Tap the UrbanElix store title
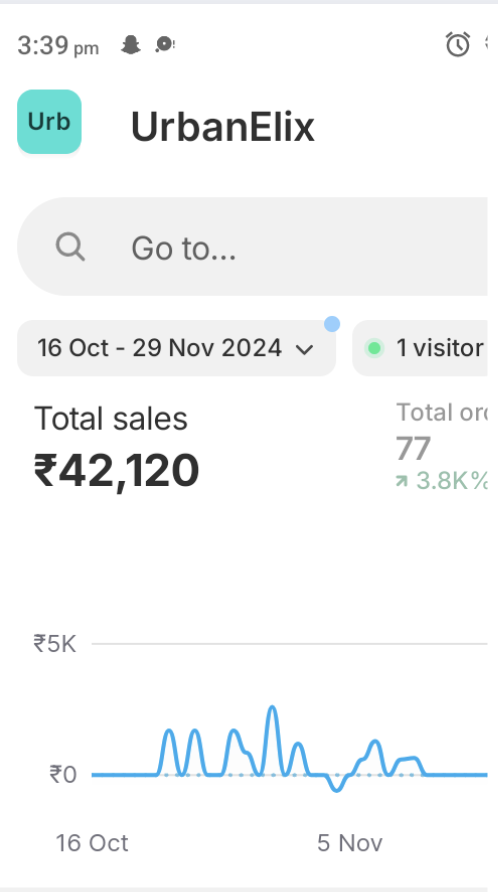The height and width of the screenshot is (892, 498). point(223,126)
